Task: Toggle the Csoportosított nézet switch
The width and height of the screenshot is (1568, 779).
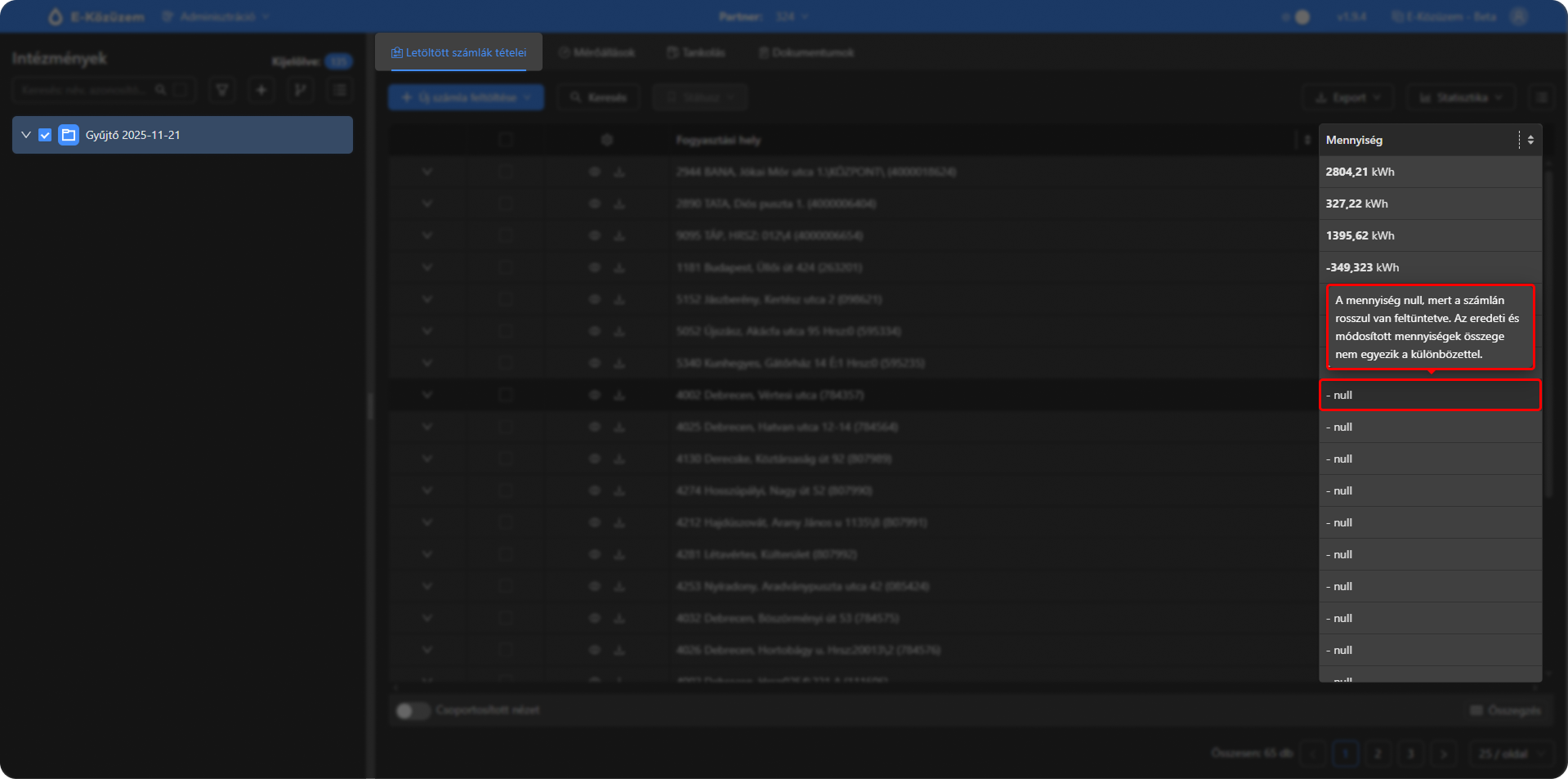Action: pos(413,710)
